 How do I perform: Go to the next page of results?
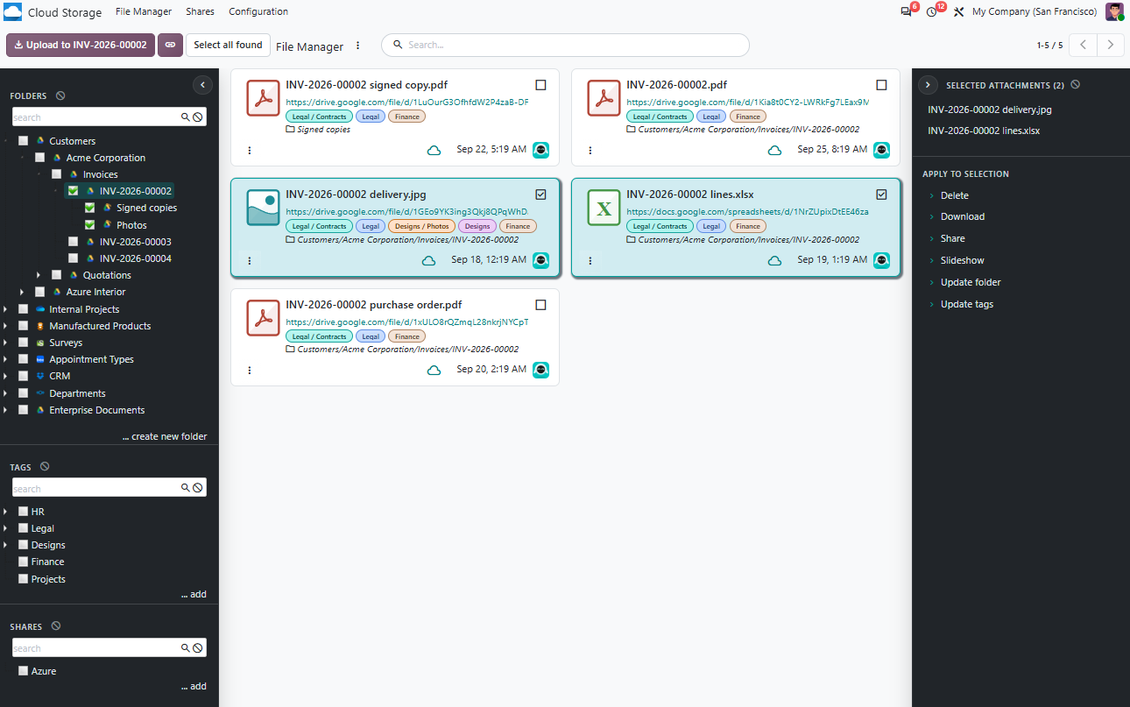tap(1111, 45)
